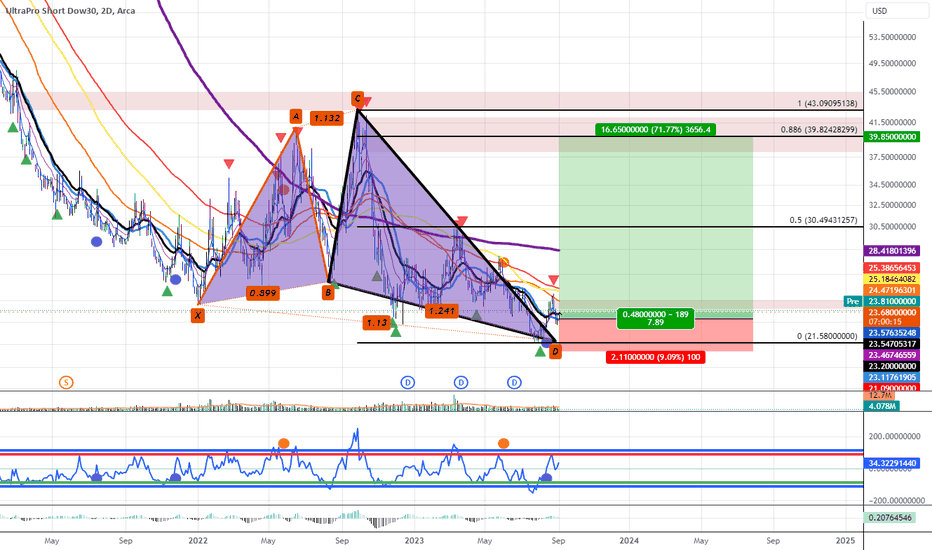The width and height of the screenshot is (932, 550).
Task: Select the harmonic pattern point D label
Action: [555, 352]
